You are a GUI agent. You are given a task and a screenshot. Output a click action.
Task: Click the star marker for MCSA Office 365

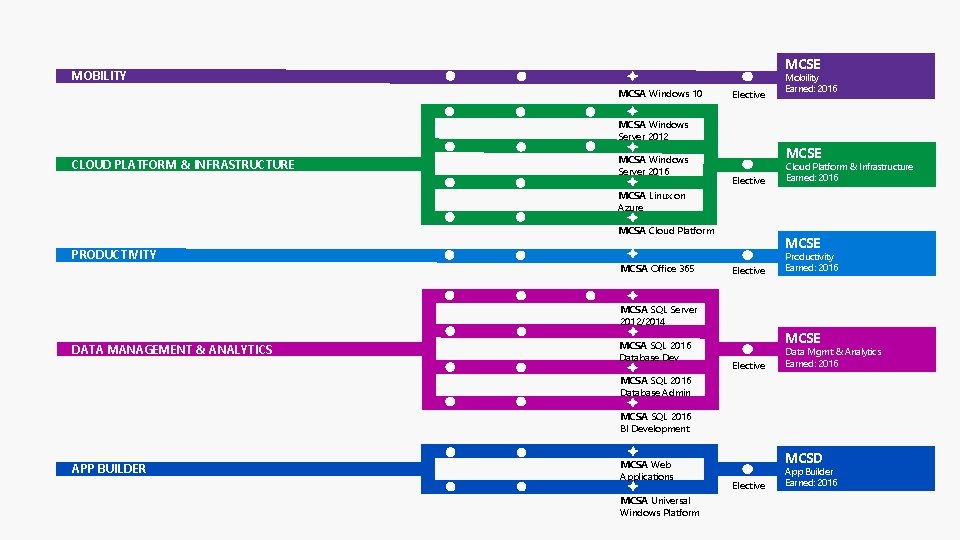(x=632, y=253)
